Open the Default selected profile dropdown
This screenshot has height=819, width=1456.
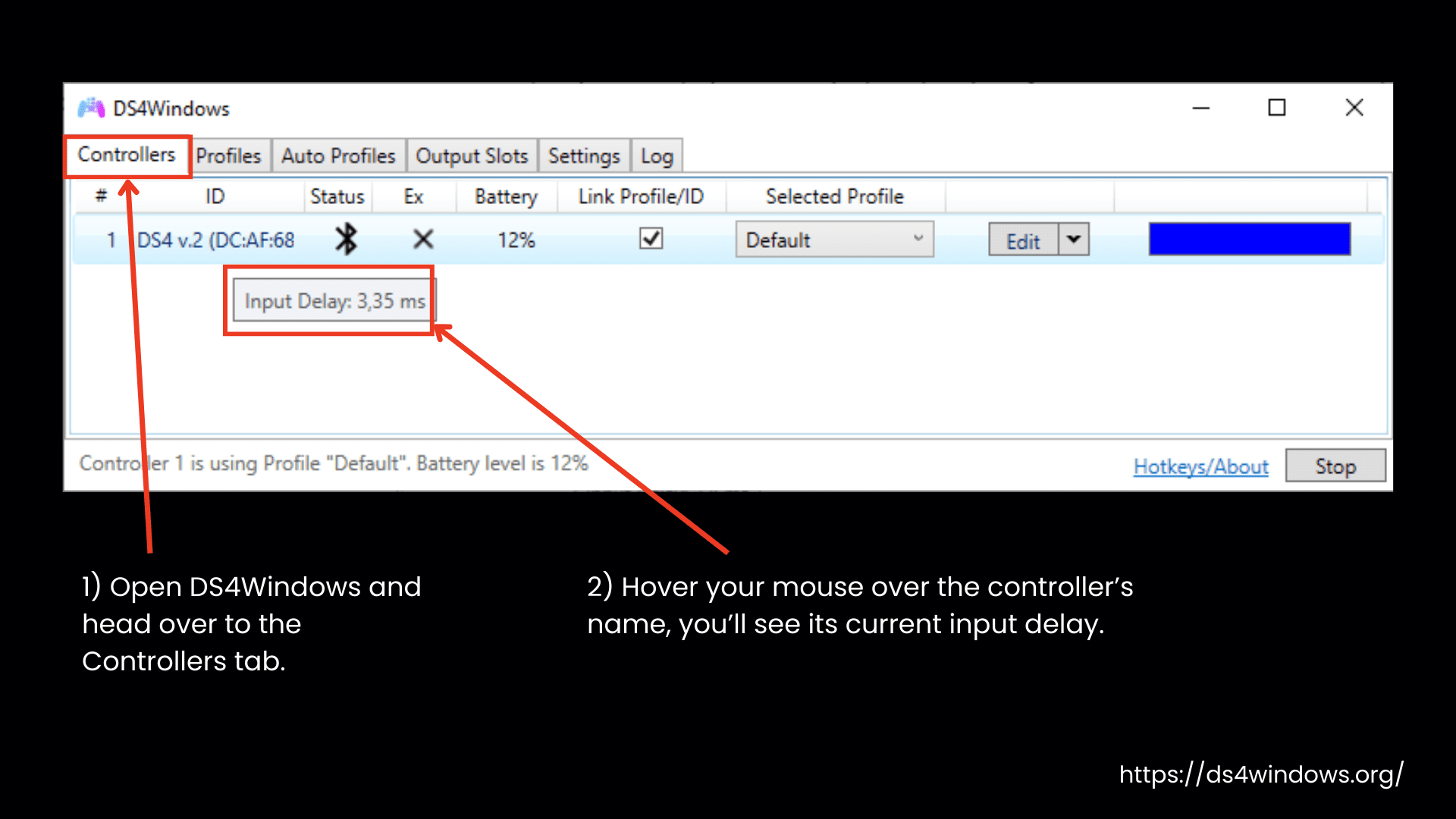pyautogui.click(x=834, y=240)
